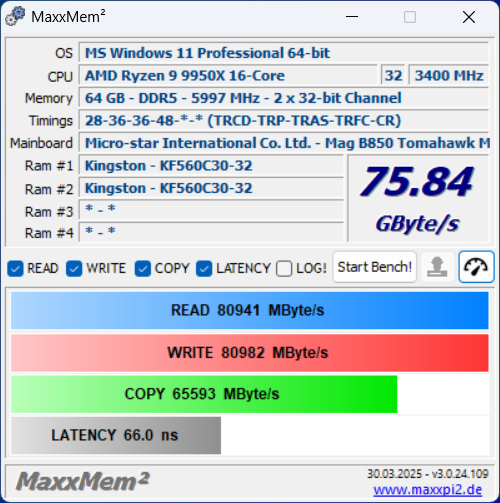The height and width of the screenshot is (503, 500).
Task: Click the COPY 65593 MByte/s bar
Action: click(204, 394)
